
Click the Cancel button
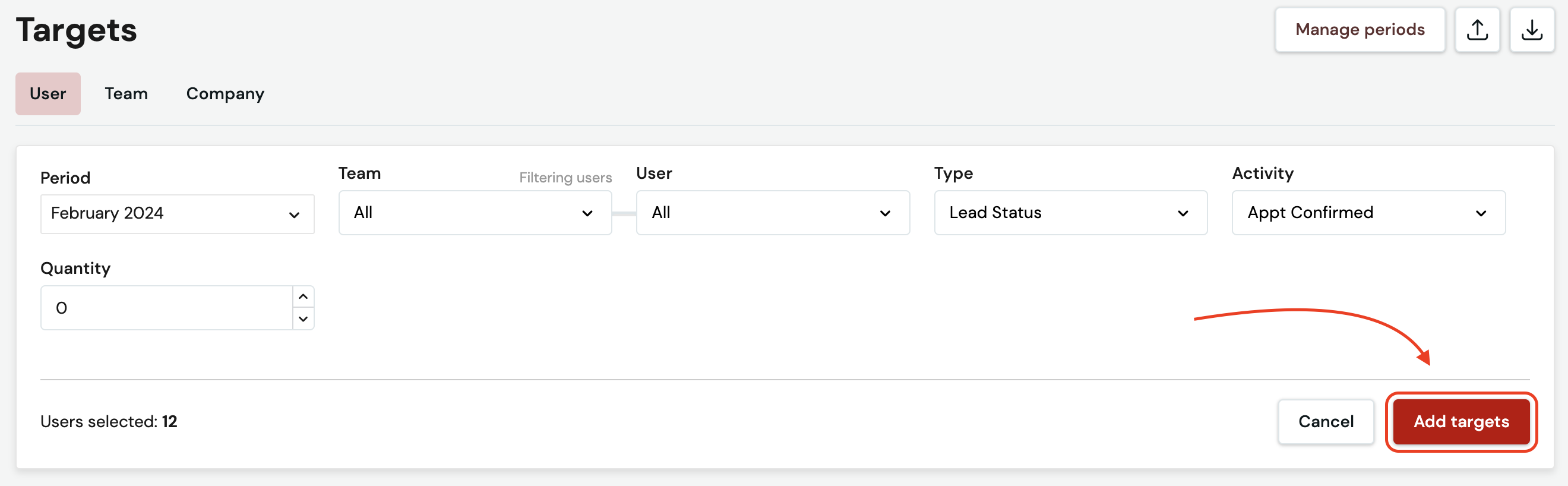click(1326, 422)
